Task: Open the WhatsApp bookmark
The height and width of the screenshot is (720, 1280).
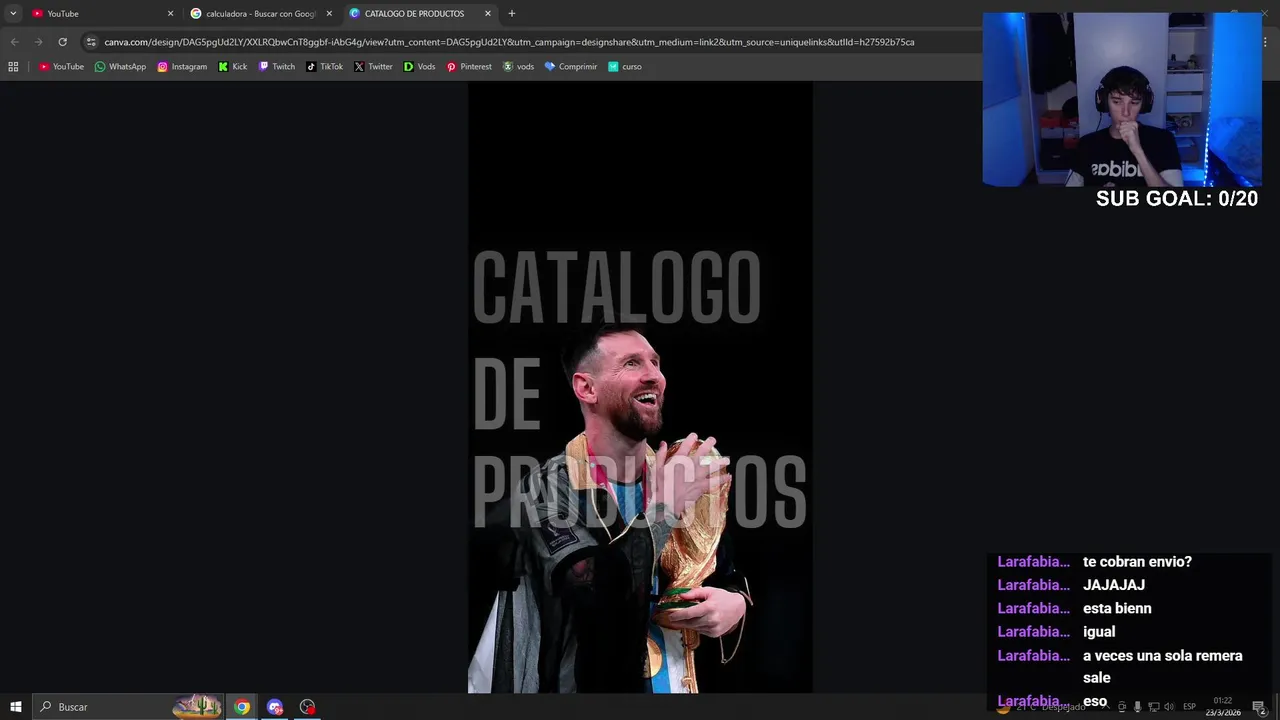Action: tap(120, 66)
